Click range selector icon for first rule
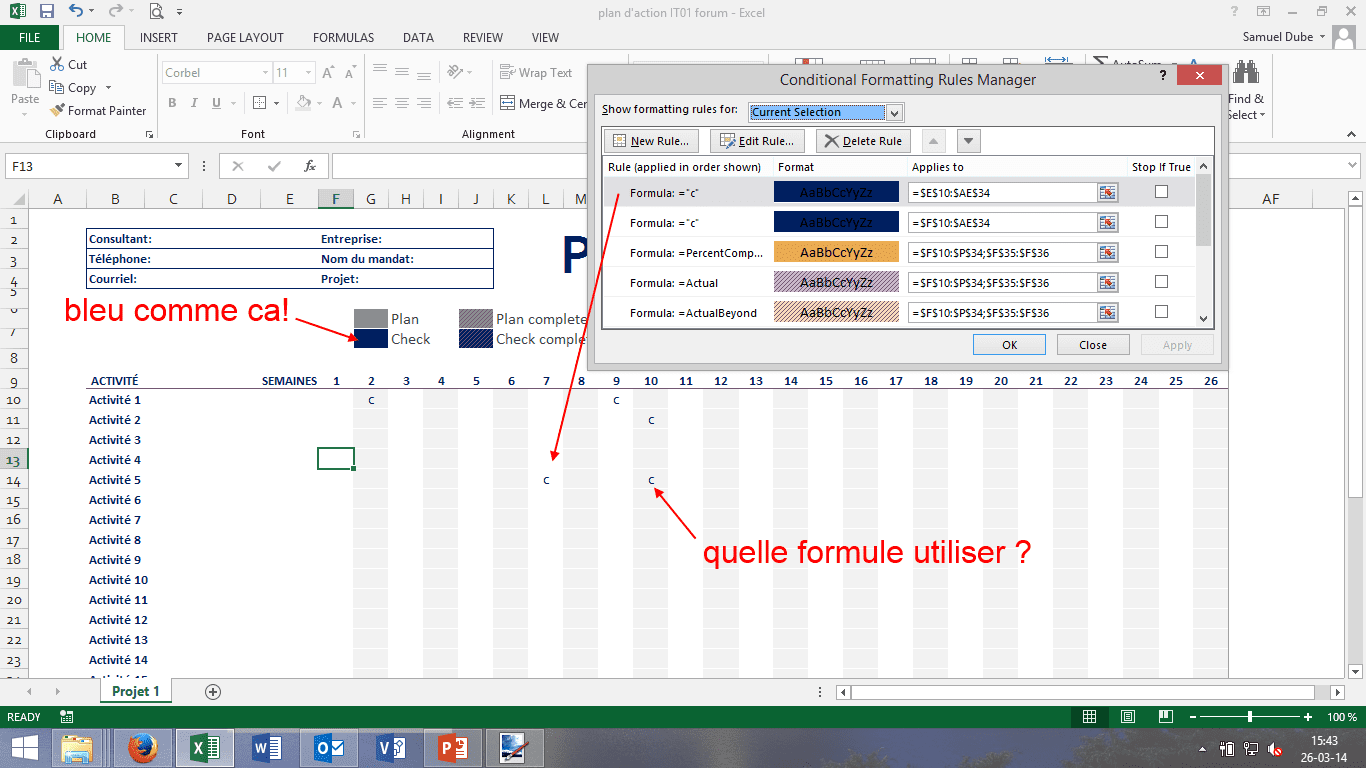The height and width of the screenshot is (768, 1366). click(1107, 193)
